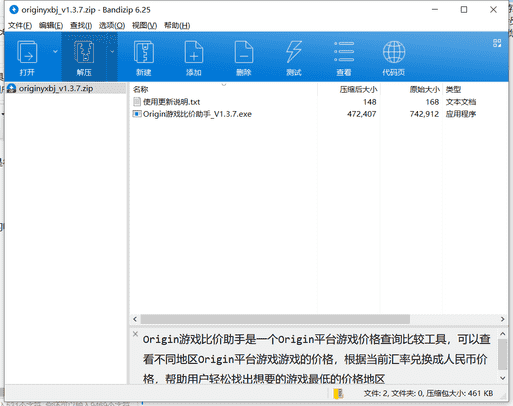
Task: Click the Test (测试) lightning icon
Action: (294, 52)
